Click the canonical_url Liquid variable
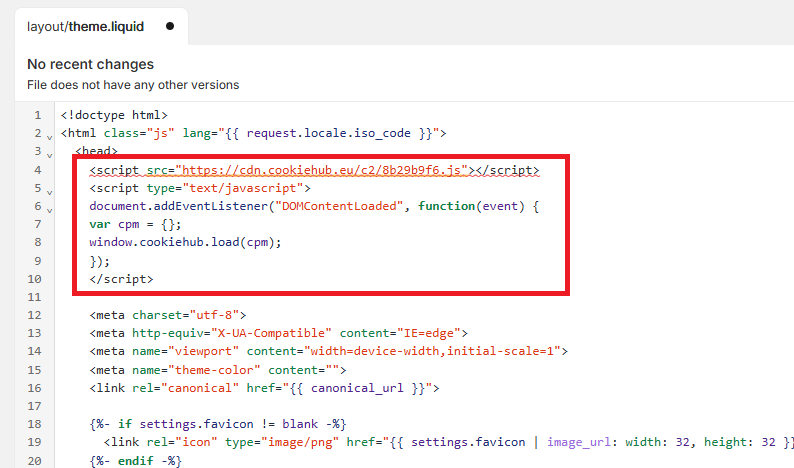The width and height of the screenshot is (794, 468). [x=357, y=388]
